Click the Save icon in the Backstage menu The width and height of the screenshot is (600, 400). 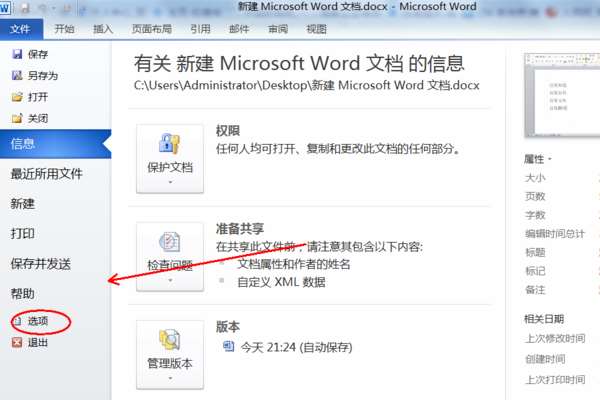[17, 54]
